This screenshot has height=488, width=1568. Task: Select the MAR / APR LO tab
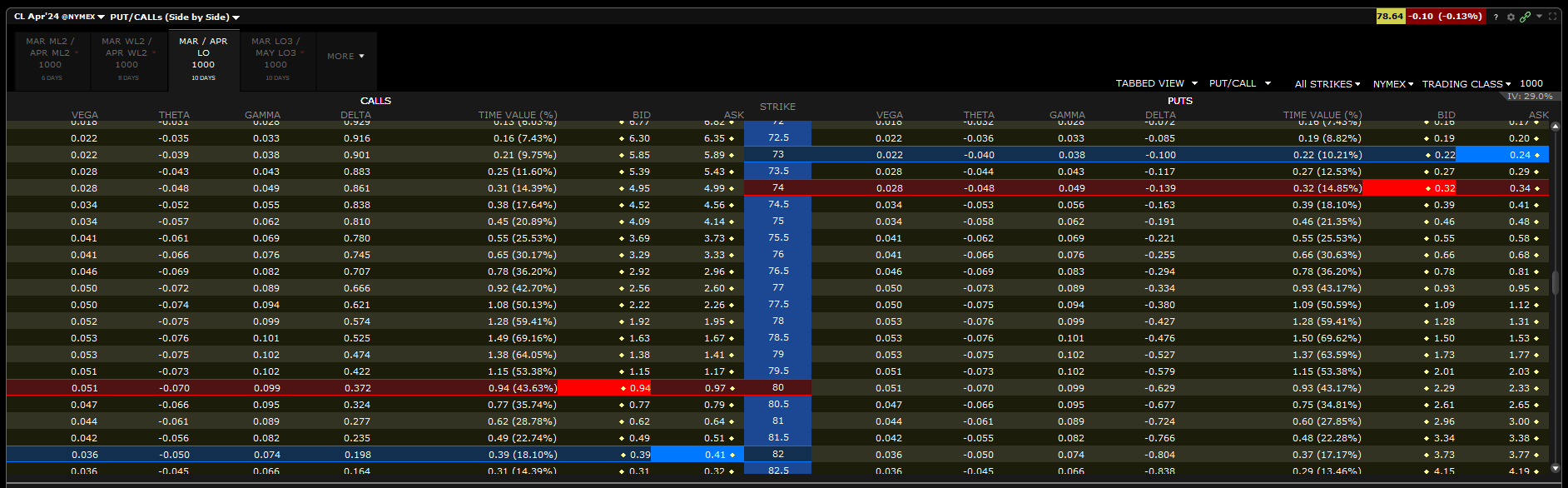click(x=203, y=60)
